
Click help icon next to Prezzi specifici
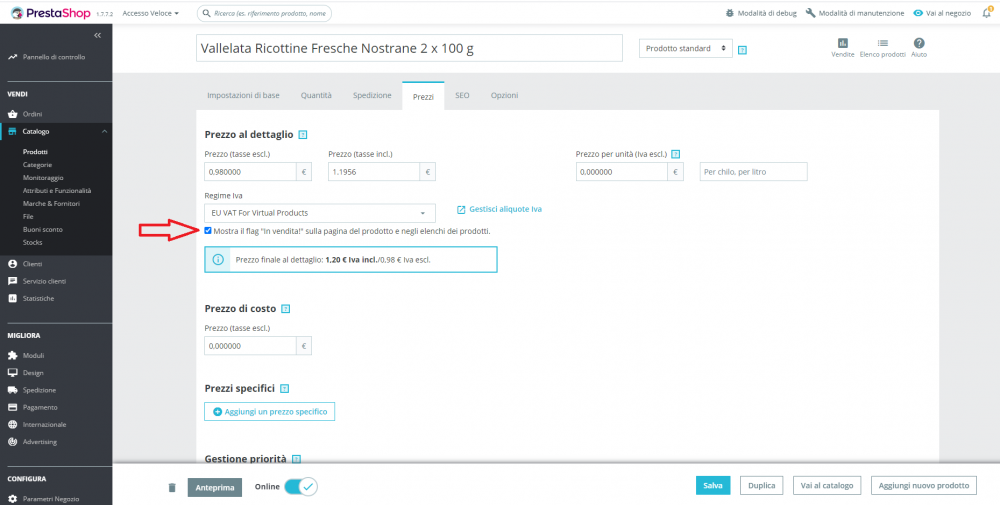point(284,388)
